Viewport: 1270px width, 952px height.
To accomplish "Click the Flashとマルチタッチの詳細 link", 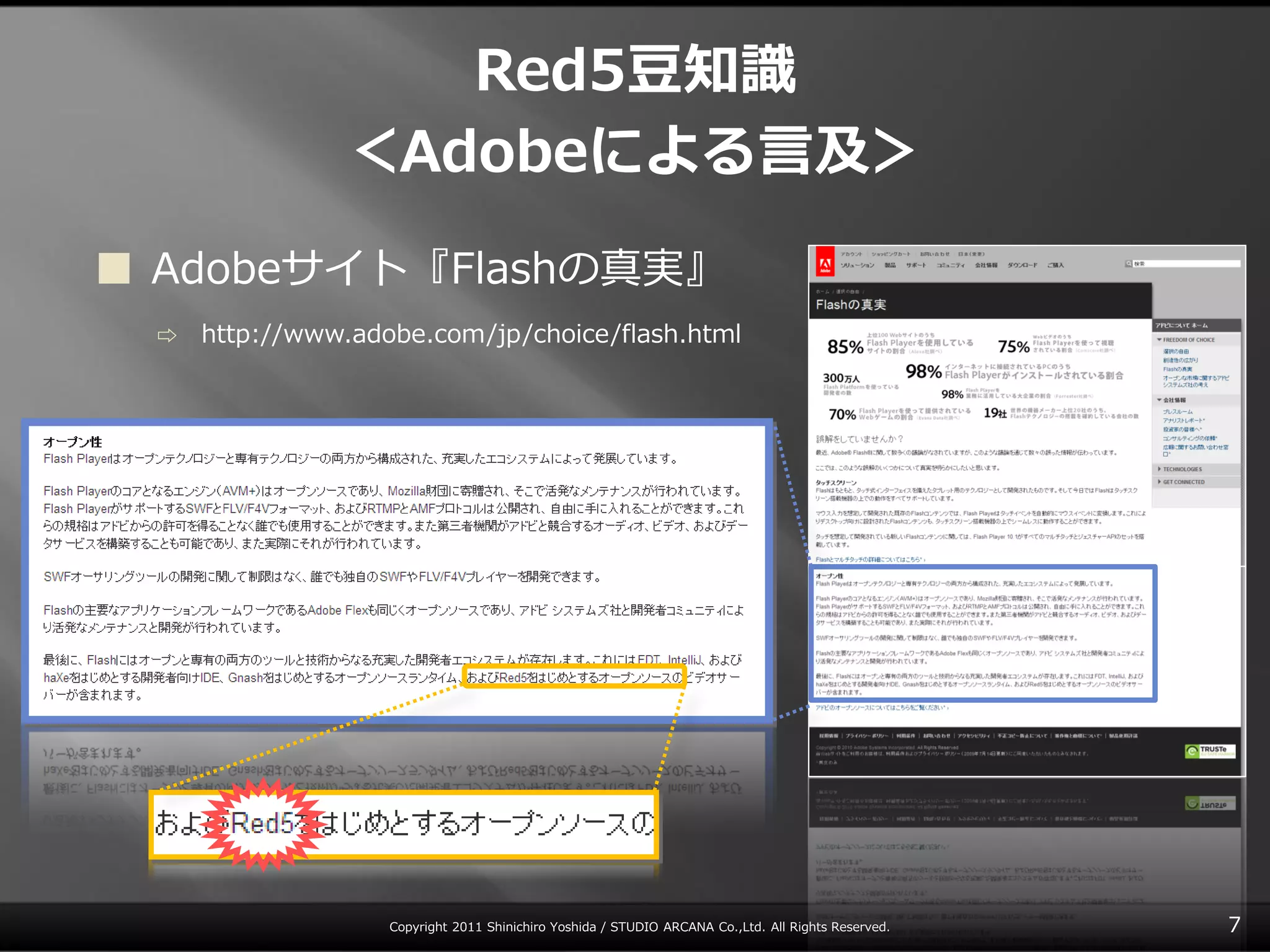I will pyautogui.click(x=870, y=560).
